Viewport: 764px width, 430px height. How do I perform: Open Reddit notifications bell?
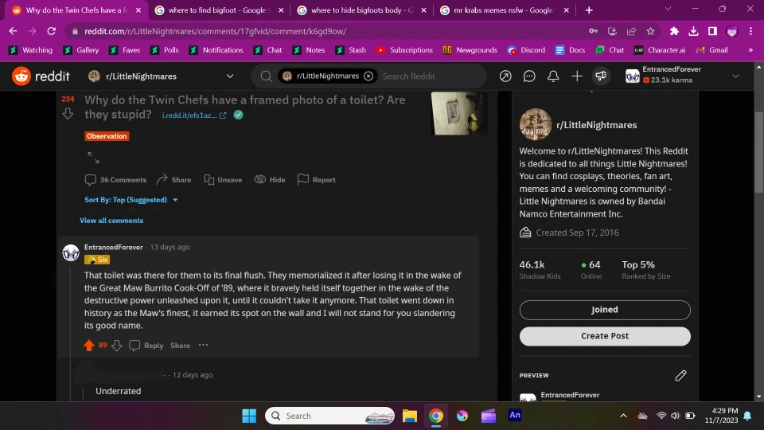[553, 76]
